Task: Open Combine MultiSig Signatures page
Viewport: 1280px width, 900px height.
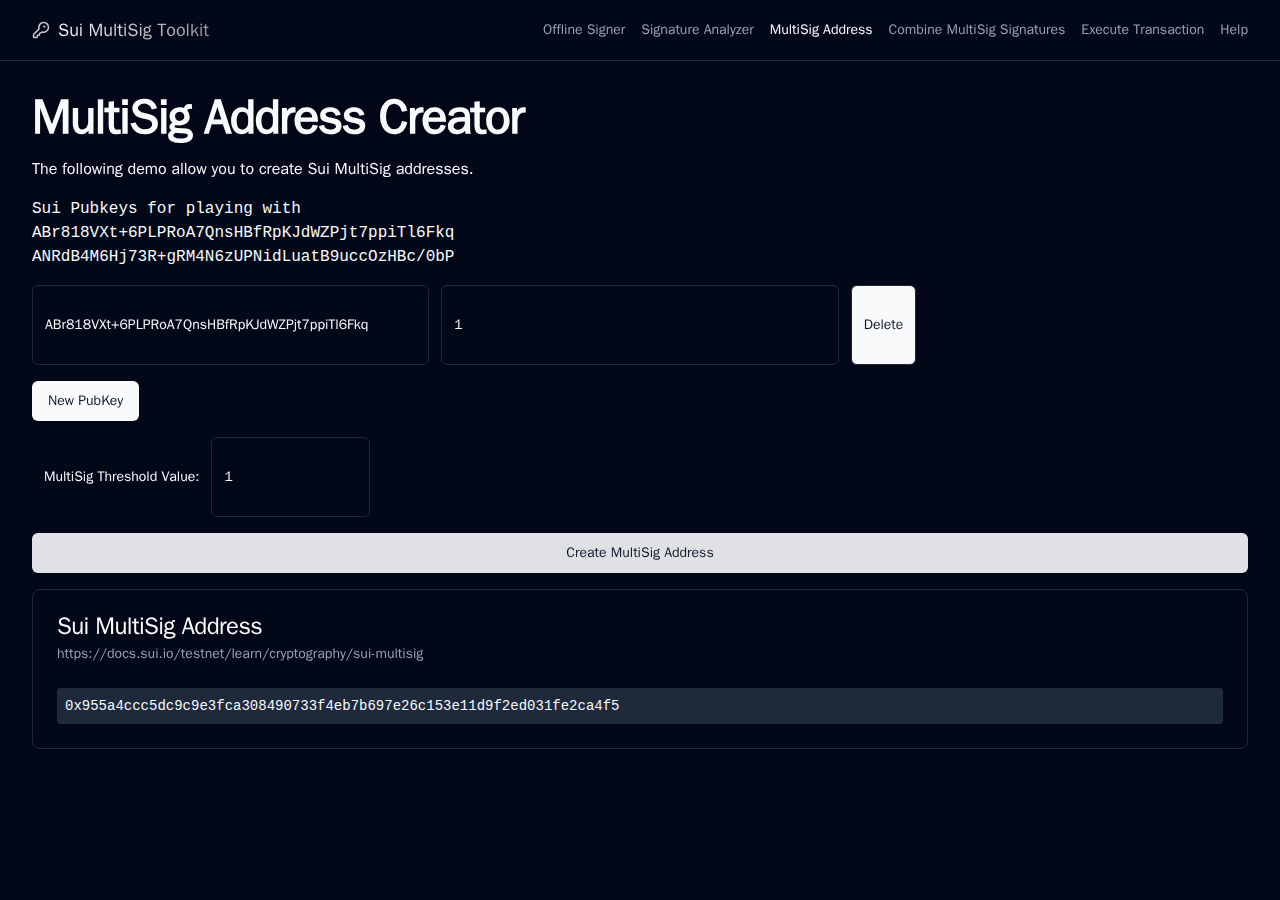Action: (x=976, y=30)
